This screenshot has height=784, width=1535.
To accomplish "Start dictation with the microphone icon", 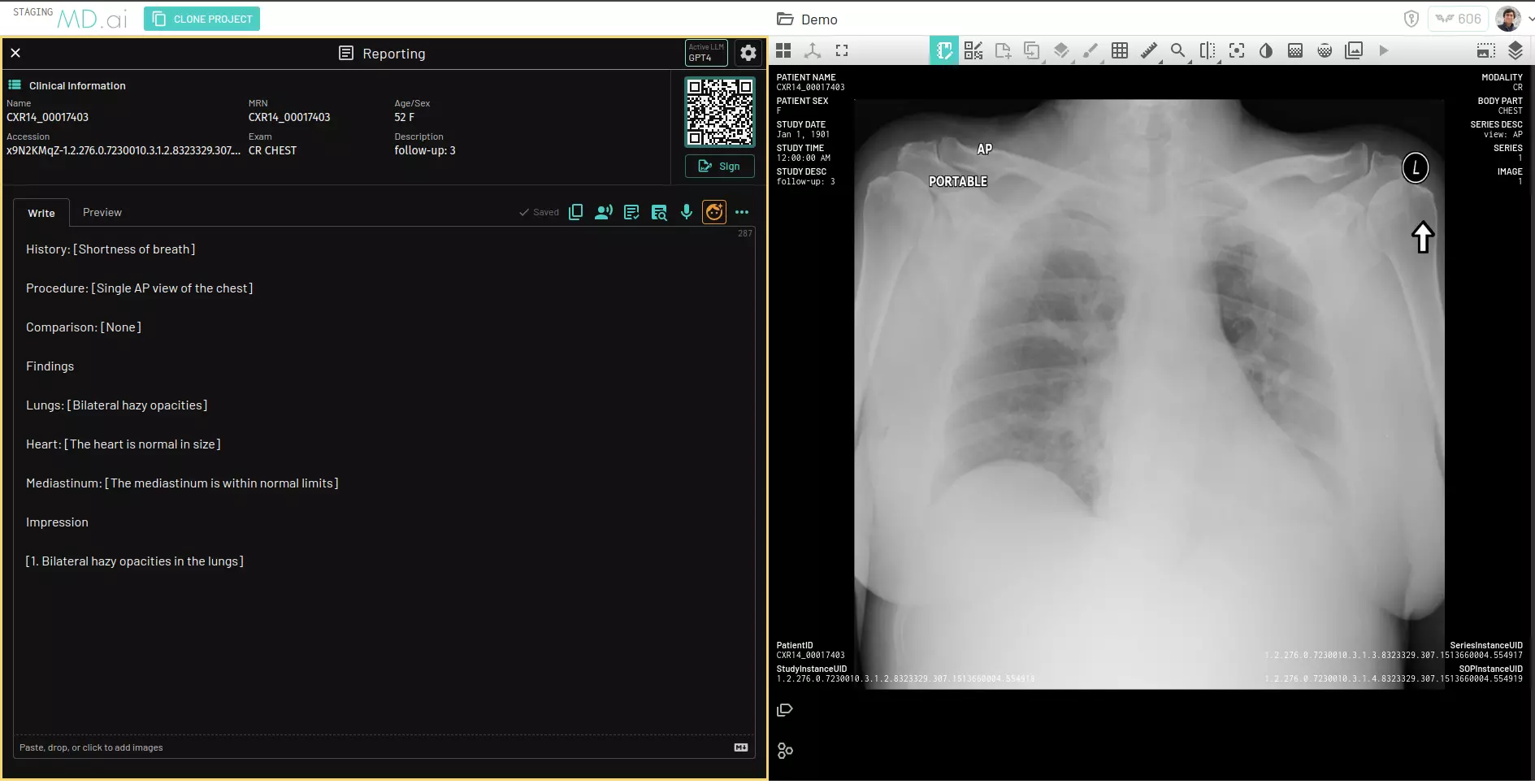I will point(687,212).
